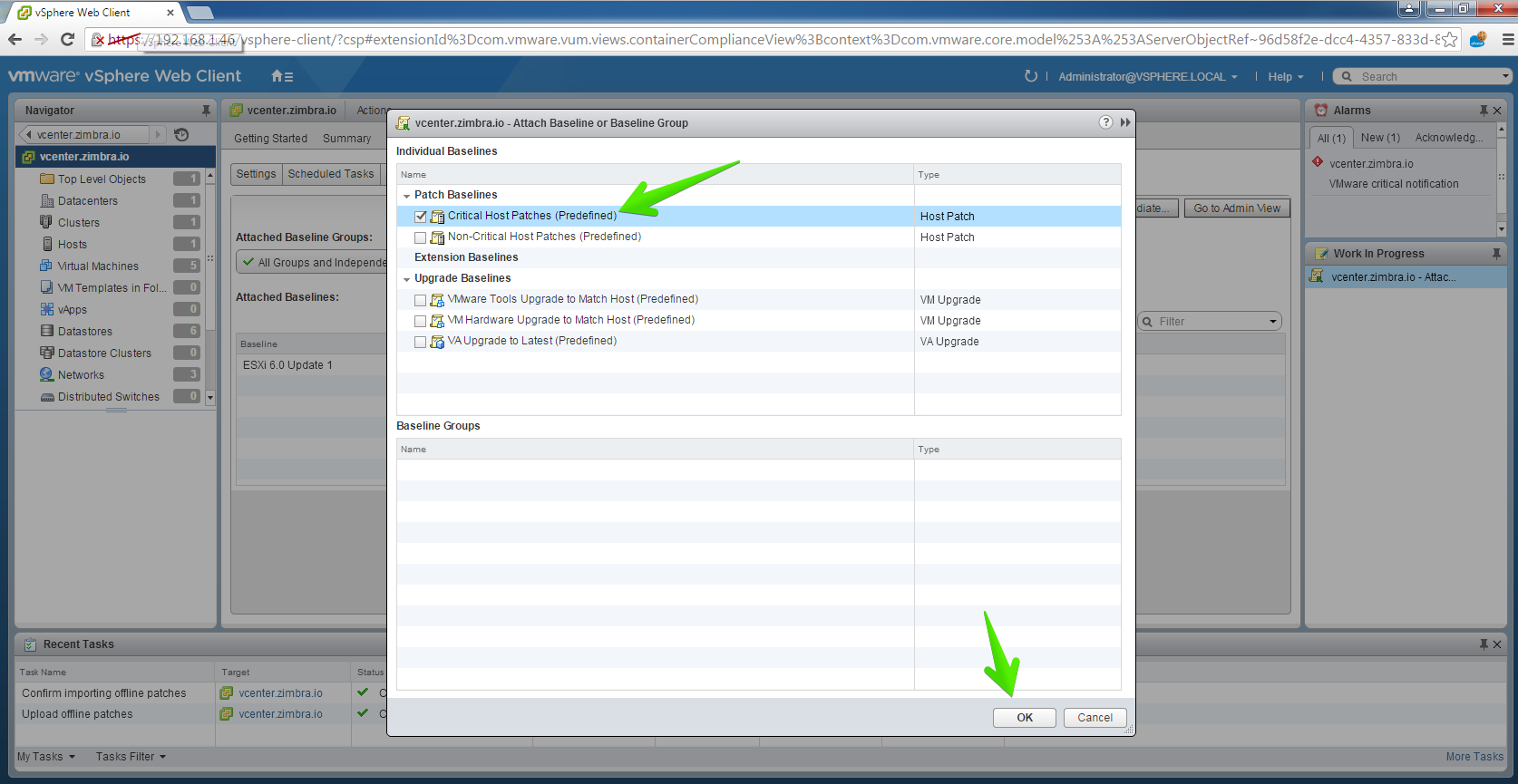This screenshot has height=784, width=1518.
Task: Click the Clusters icon in Navigator
Action: [47, 222]
